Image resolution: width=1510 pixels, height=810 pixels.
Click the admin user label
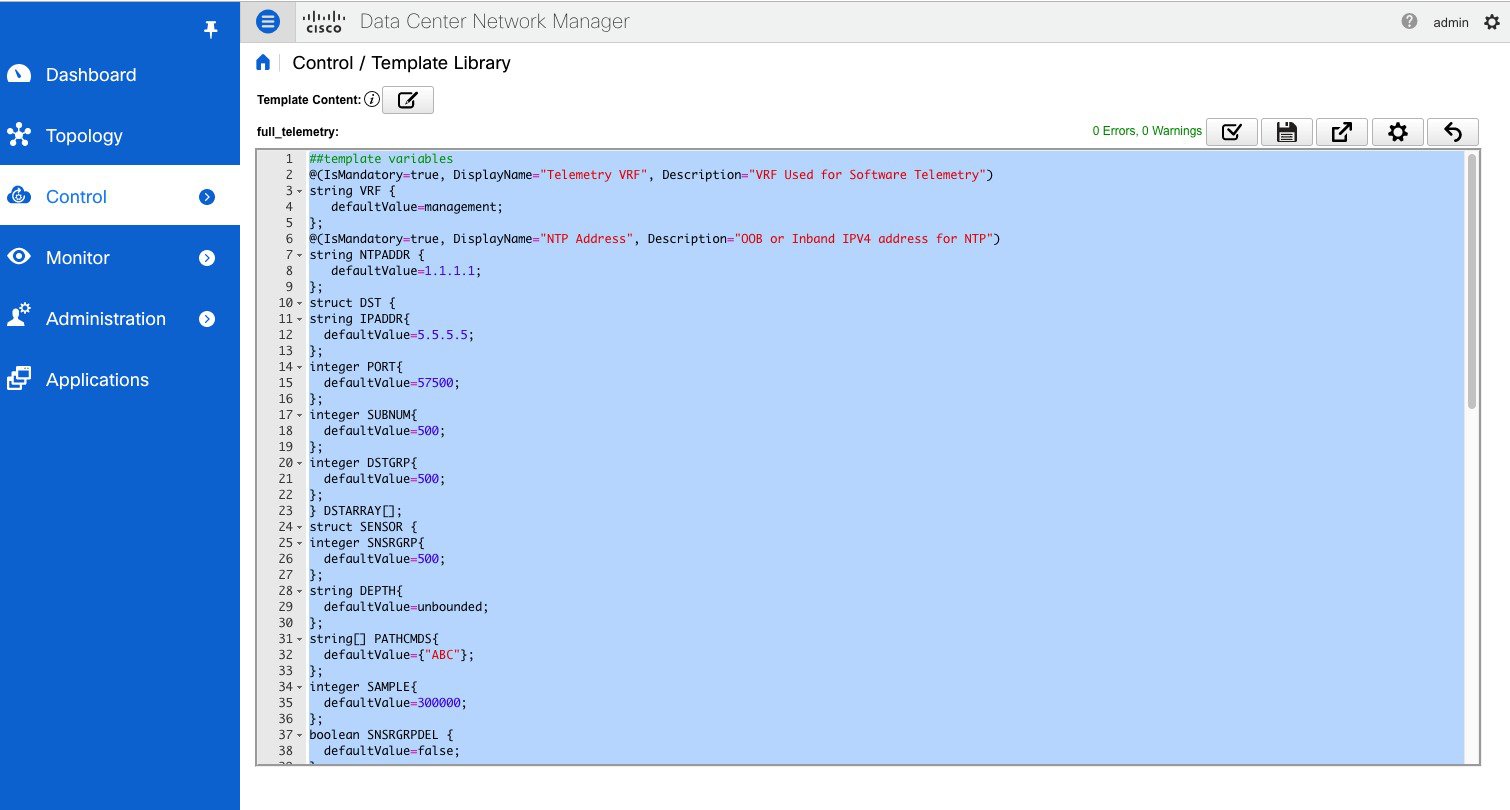(x=1451, y=22)
